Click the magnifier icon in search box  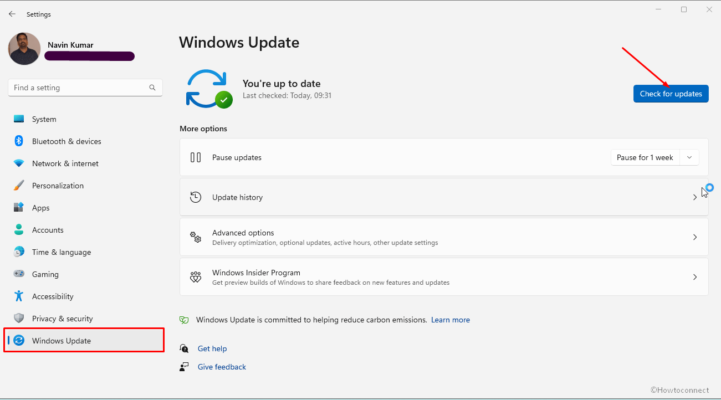[x=152, y=87]
